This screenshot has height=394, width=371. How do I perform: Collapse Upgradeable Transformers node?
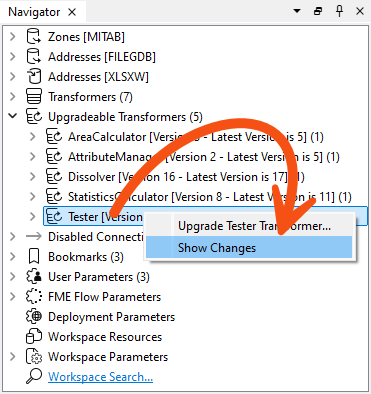[13, 116]
